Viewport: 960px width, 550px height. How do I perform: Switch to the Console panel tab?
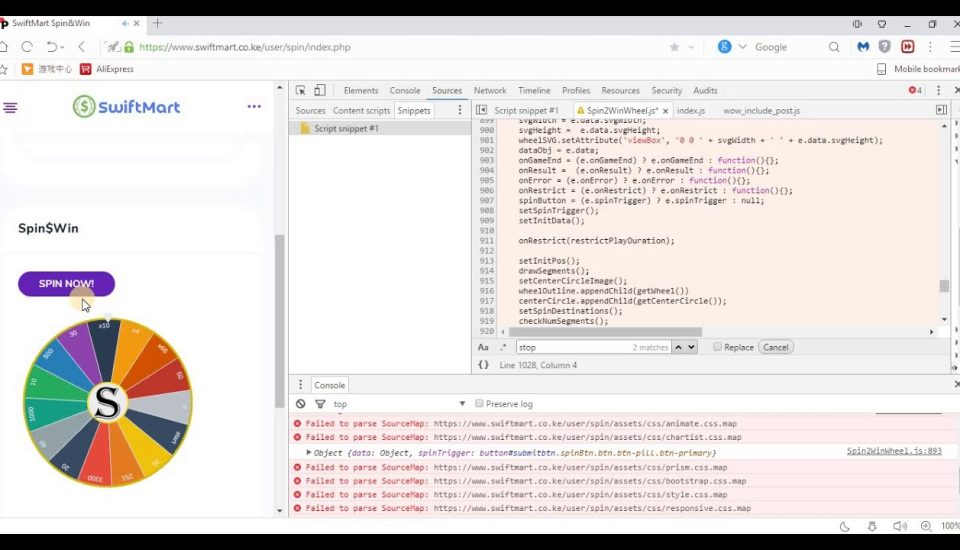point(405,91)
